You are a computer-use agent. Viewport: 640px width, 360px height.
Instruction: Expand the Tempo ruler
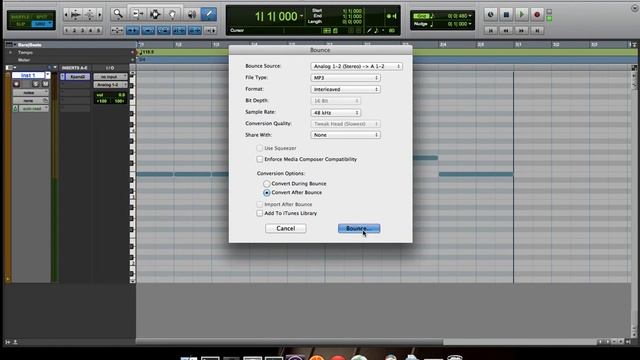pos(11,52)
